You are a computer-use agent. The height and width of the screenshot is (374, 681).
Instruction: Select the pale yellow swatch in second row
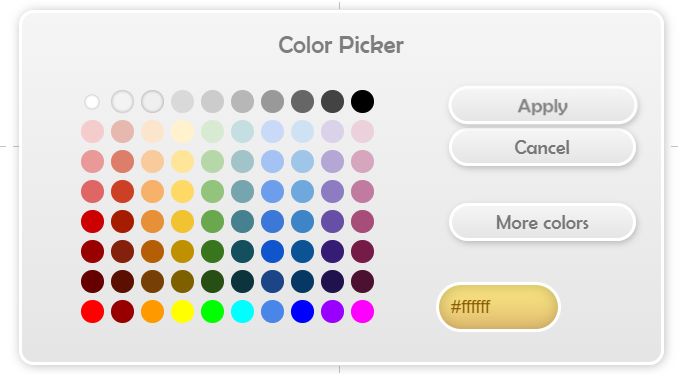[x=182, y=132]
